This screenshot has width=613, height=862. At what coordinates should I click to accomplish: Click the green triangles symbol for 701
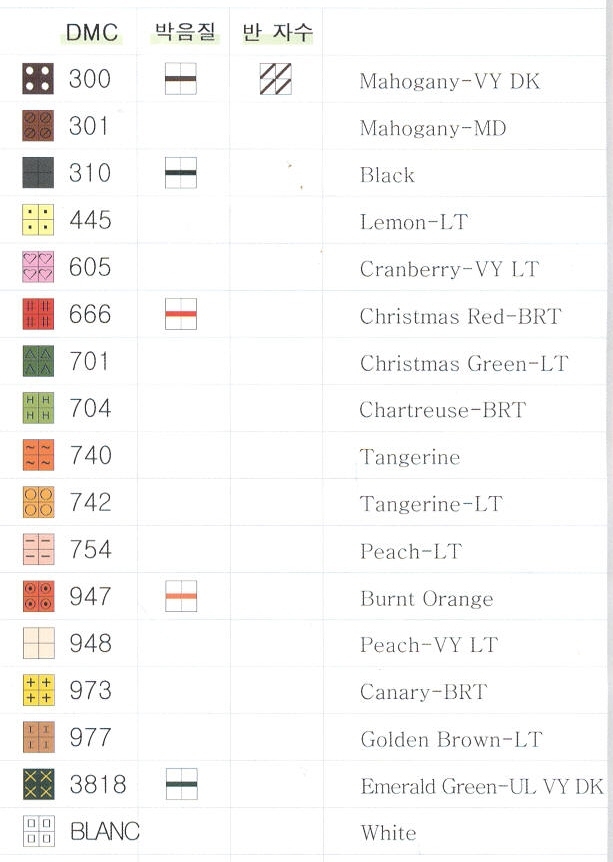38,361
